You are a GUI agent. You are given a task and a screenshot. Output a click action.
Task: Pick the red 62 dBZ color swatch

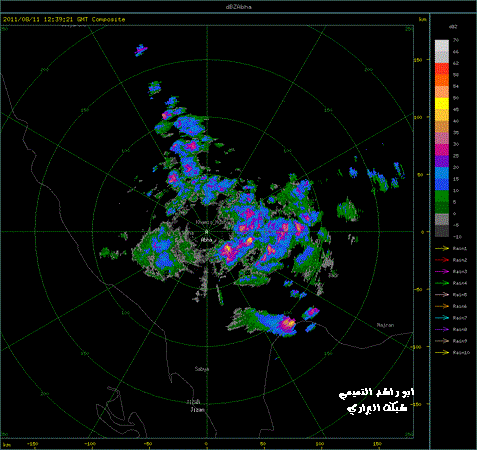(442, 69)
